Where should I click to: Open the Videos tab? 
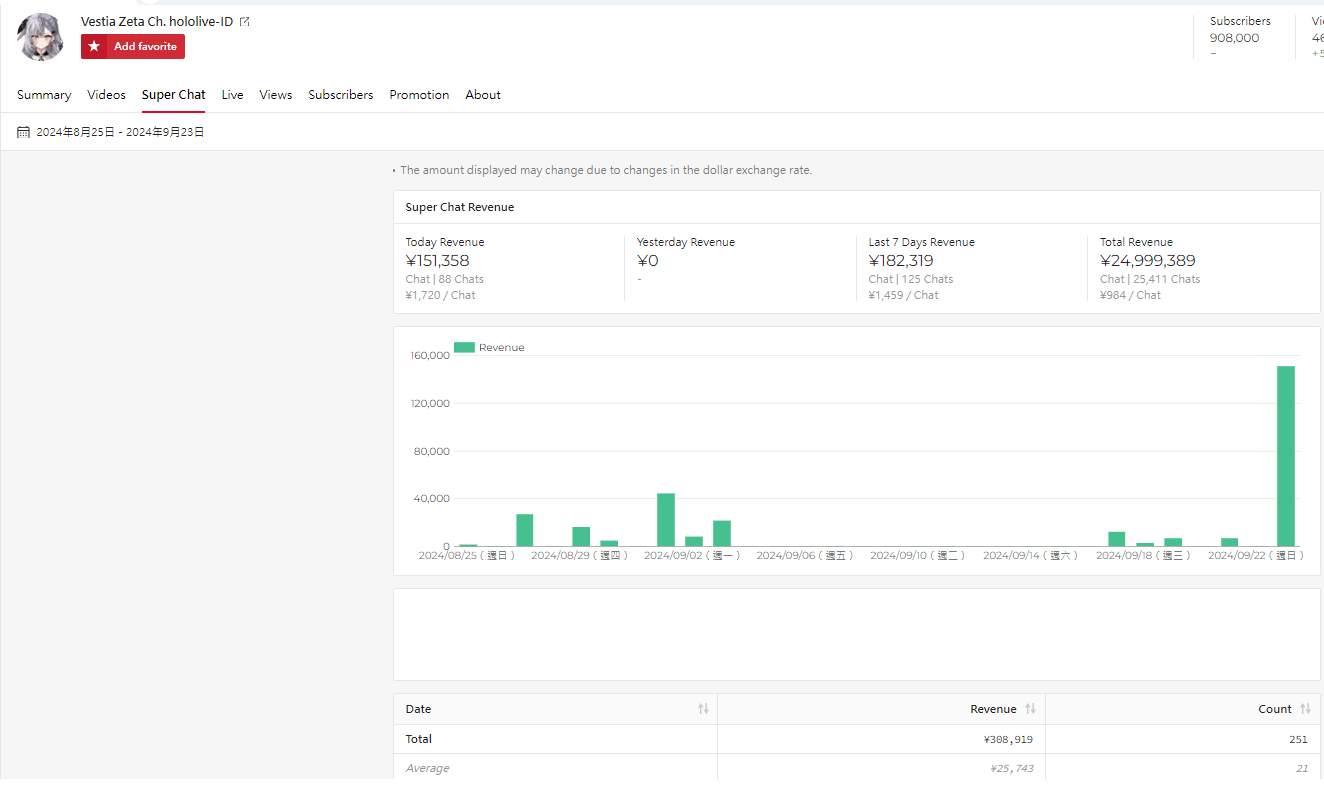[x=106, y=95]
